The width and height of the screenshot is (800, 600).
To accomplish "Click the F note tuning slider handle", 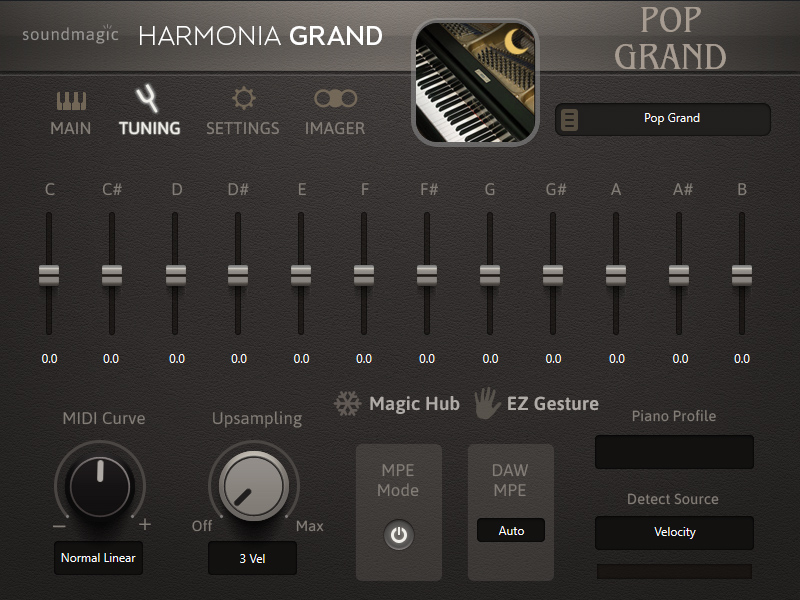I will click(364, 275).
